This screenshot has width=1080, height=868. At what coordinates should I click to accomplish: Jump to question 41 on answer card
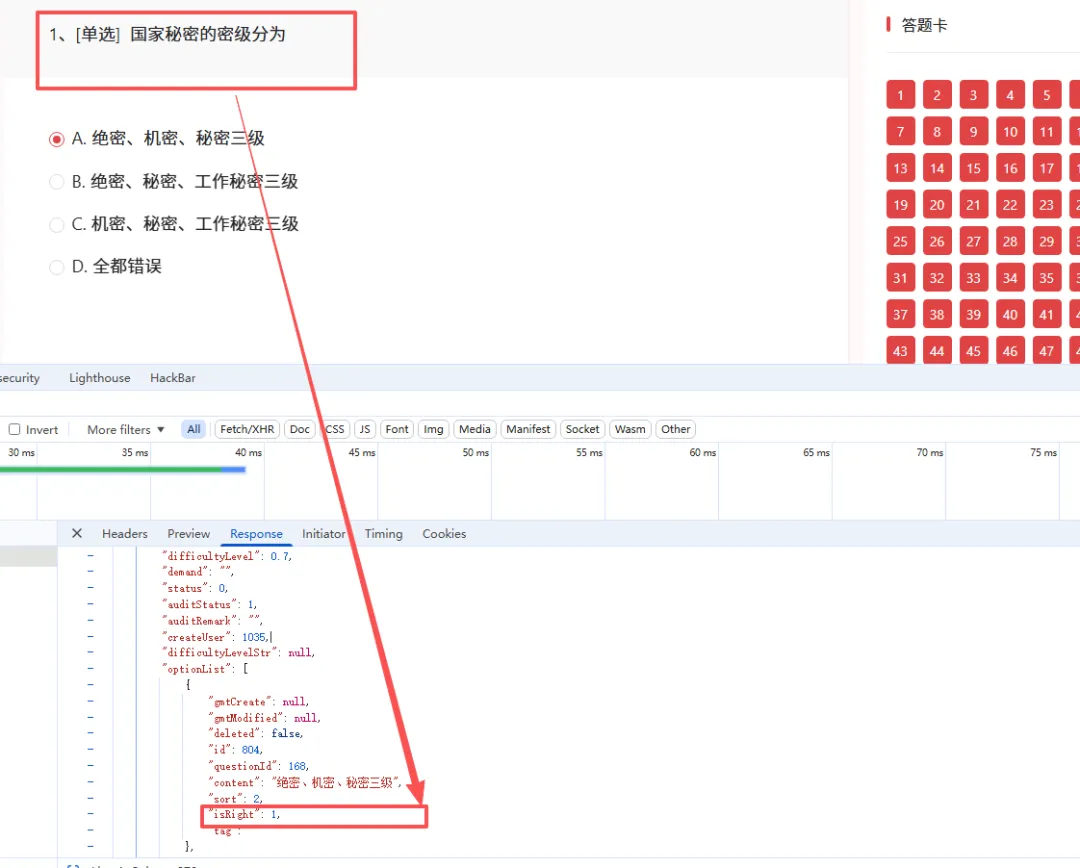[1046, 314]
